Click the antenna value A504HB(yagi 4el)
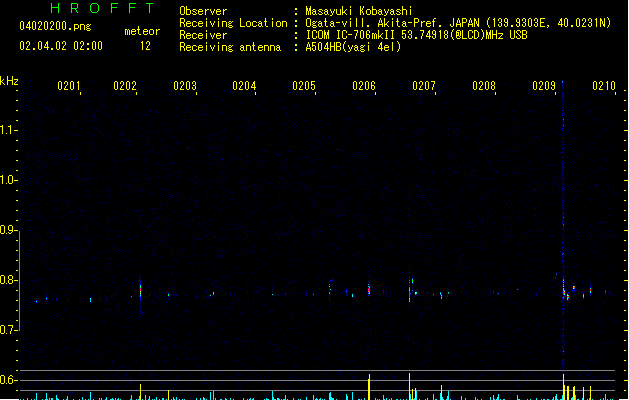Image resolution: width=629 pixels, height=400 pixels. [x=353, y=47]
